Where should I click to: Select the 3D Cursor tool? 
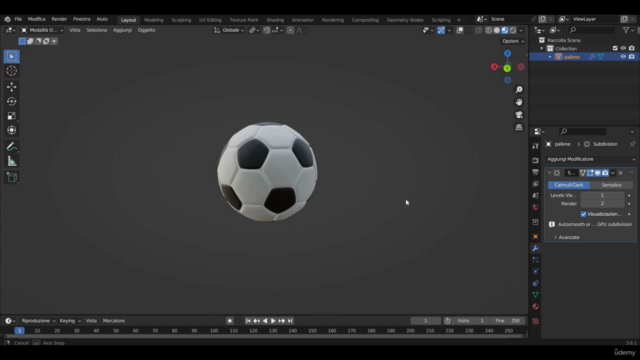coord(11,71)
